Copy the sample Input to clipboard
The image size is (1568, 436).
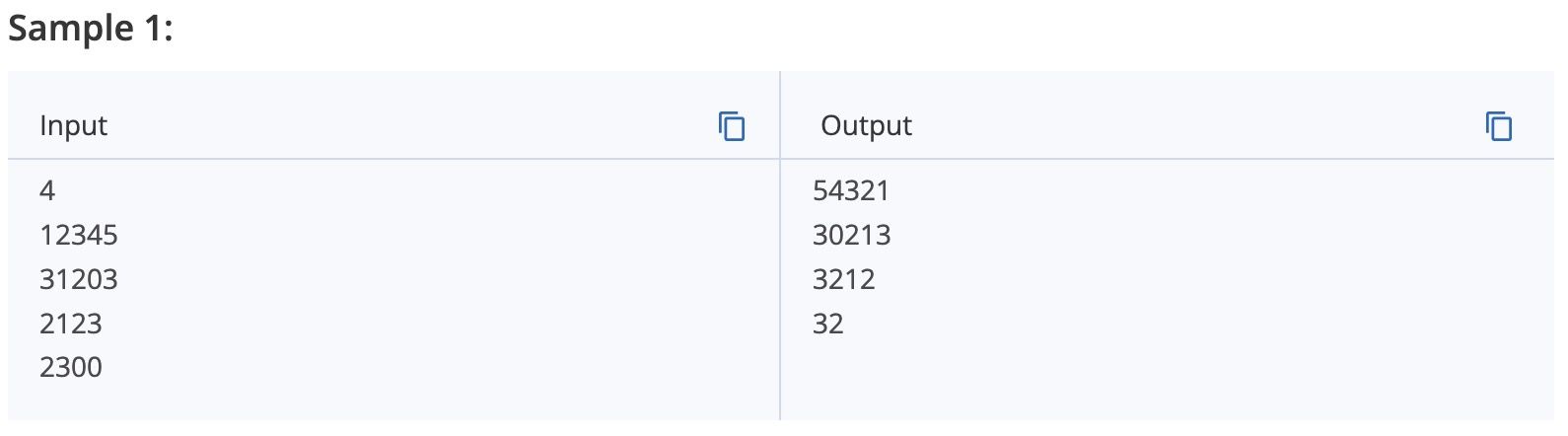point(732,126)
